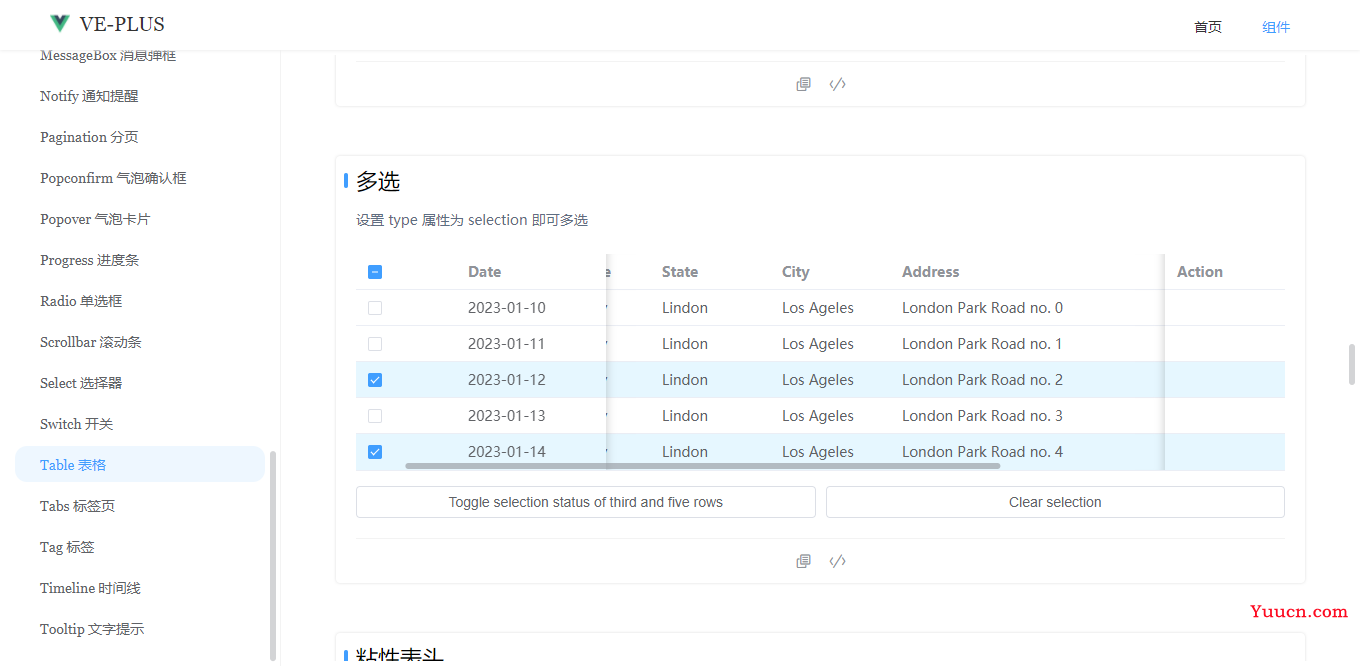This screenshot has height=666, width=1360.
Task: Open Scrollbar 滚动条 in the sidebar
Action: click(91, 342)
